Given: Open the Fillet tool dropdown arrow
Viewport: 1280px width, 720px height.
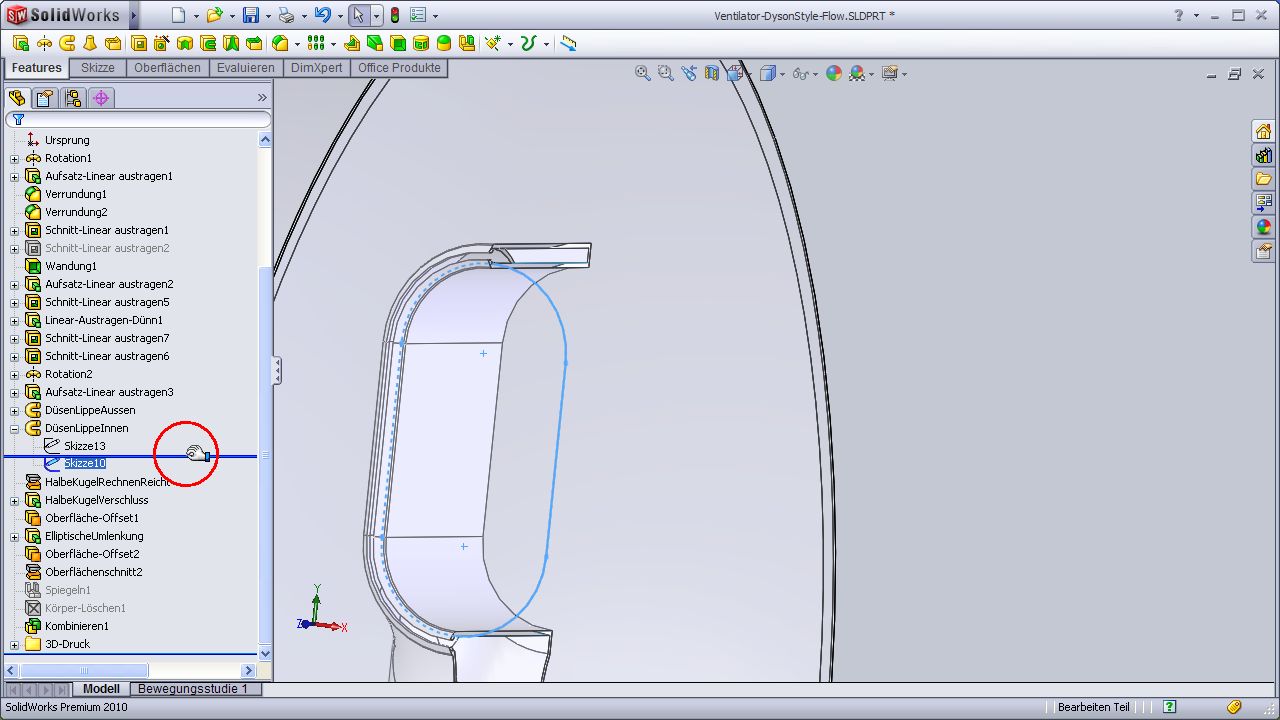Looking at the screenshot, I should tap(297, 44).
